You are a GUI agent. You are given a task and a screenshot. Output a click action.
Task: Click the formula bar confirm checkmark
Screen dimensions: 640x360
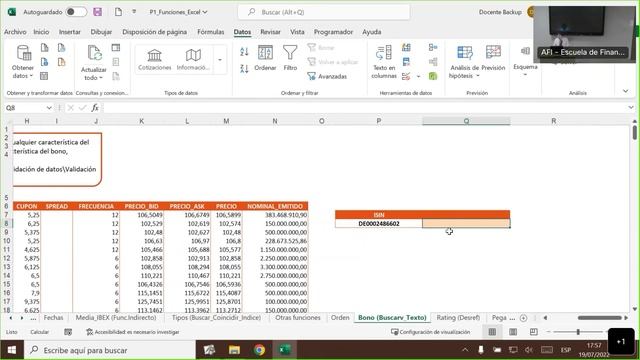[83, 108]
